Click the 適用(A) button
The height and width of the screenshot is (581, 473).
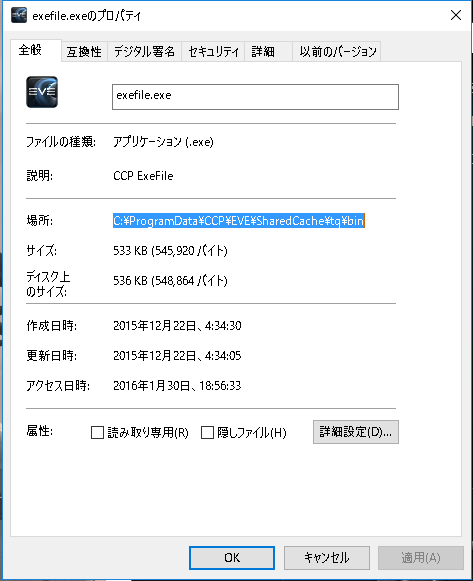[421, 558]
